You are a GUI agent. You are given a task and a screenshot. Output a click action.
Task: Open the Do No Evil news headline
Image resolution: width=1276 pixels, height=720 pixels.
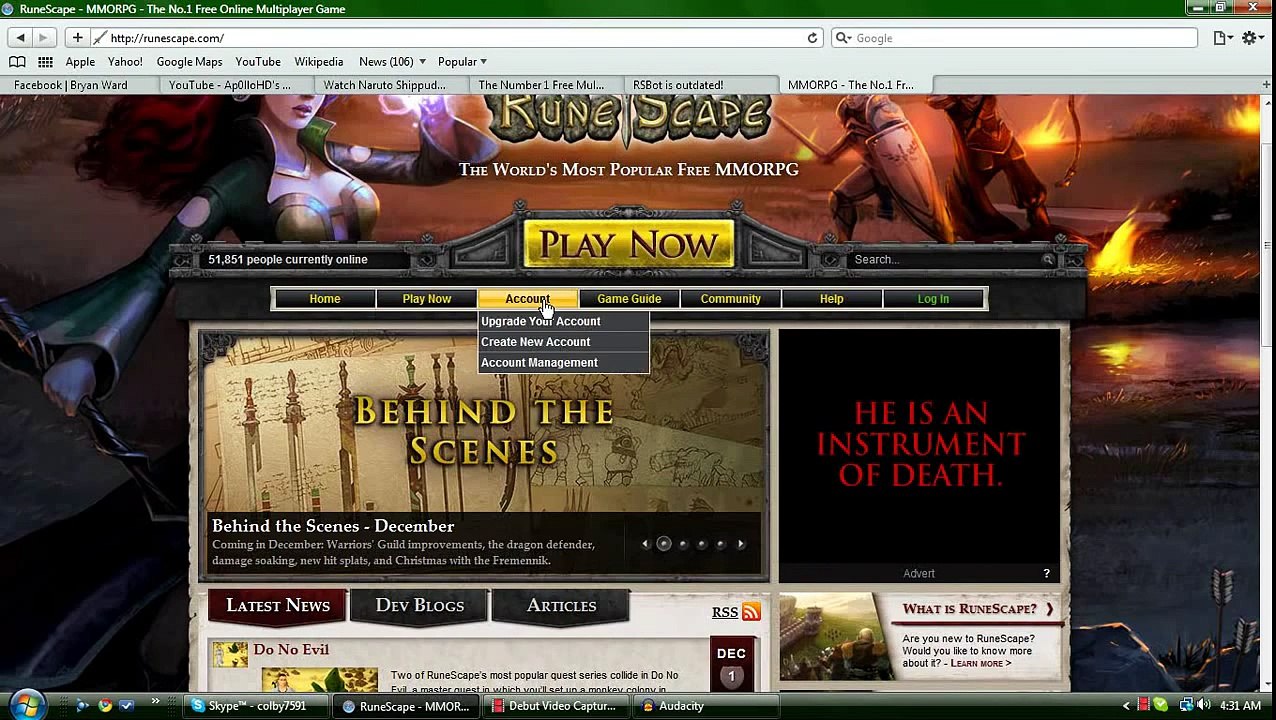[x=291, y=650]
